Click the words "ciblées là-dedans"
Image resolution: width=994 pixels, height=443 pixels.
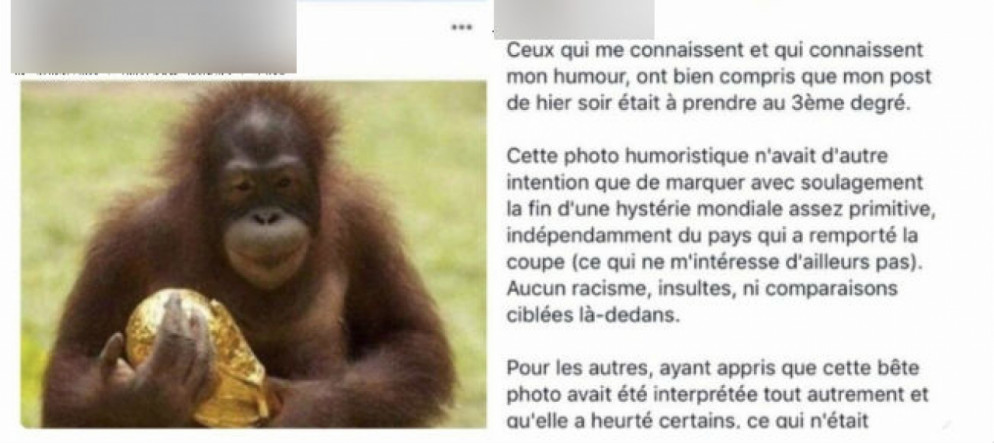click(x=592, y=315)
